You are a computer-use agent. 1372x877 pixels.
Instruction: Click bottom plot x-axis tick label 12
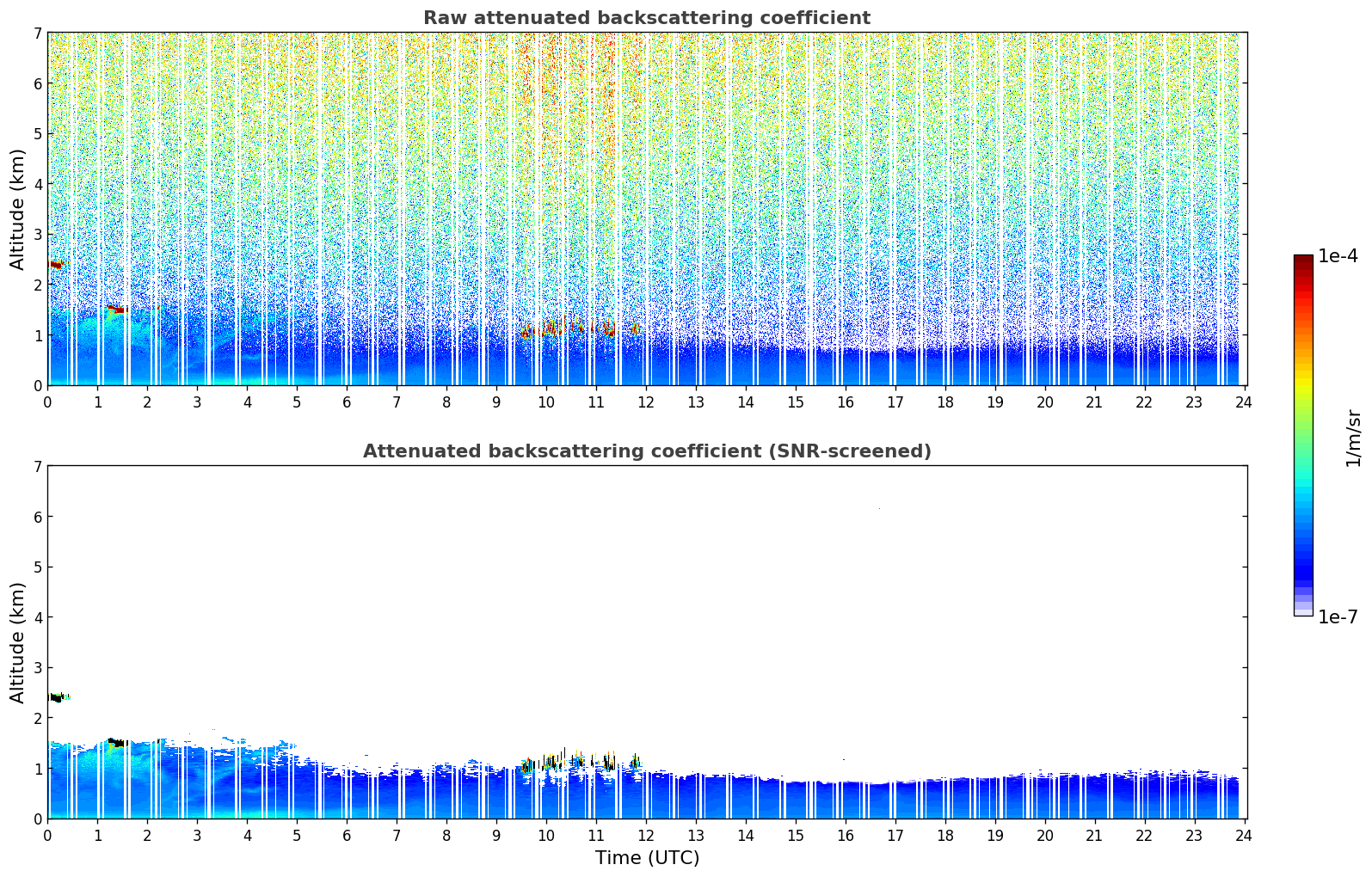point(646,836)
